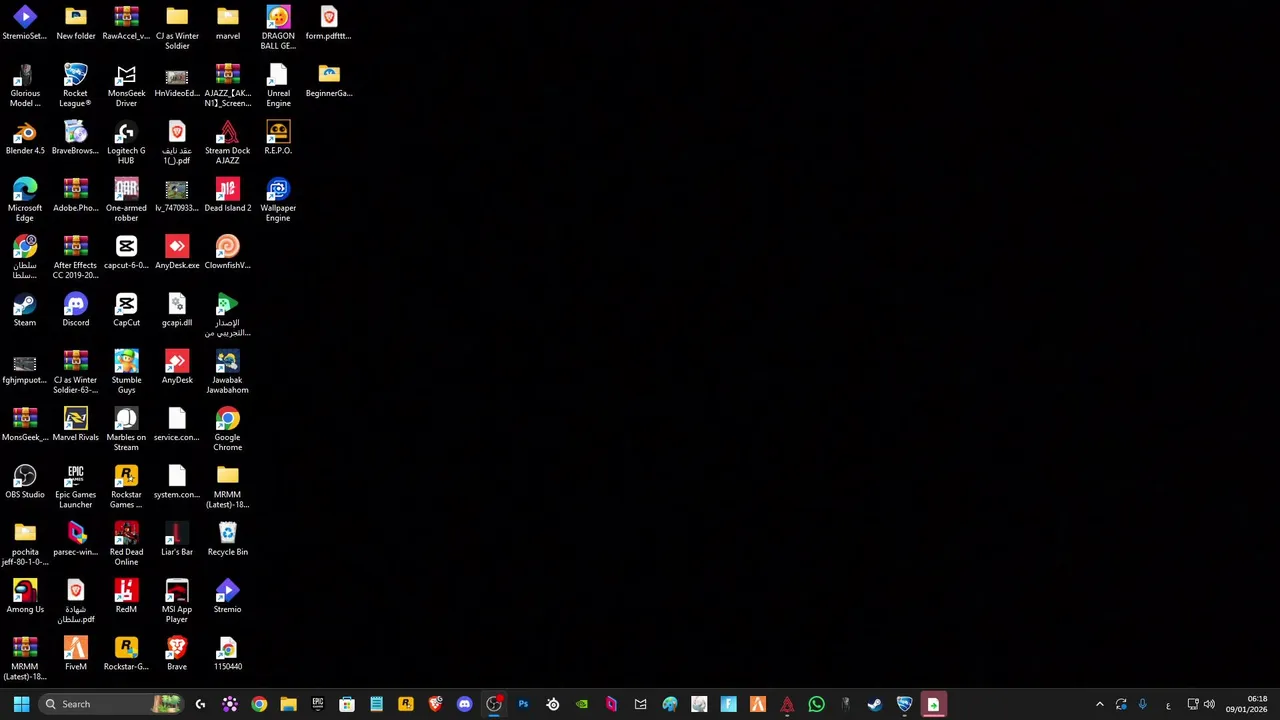1280x720 pixels.
Task: Open the Blender 4.5 desktop shortcut
Action: [x=25, y=139]
